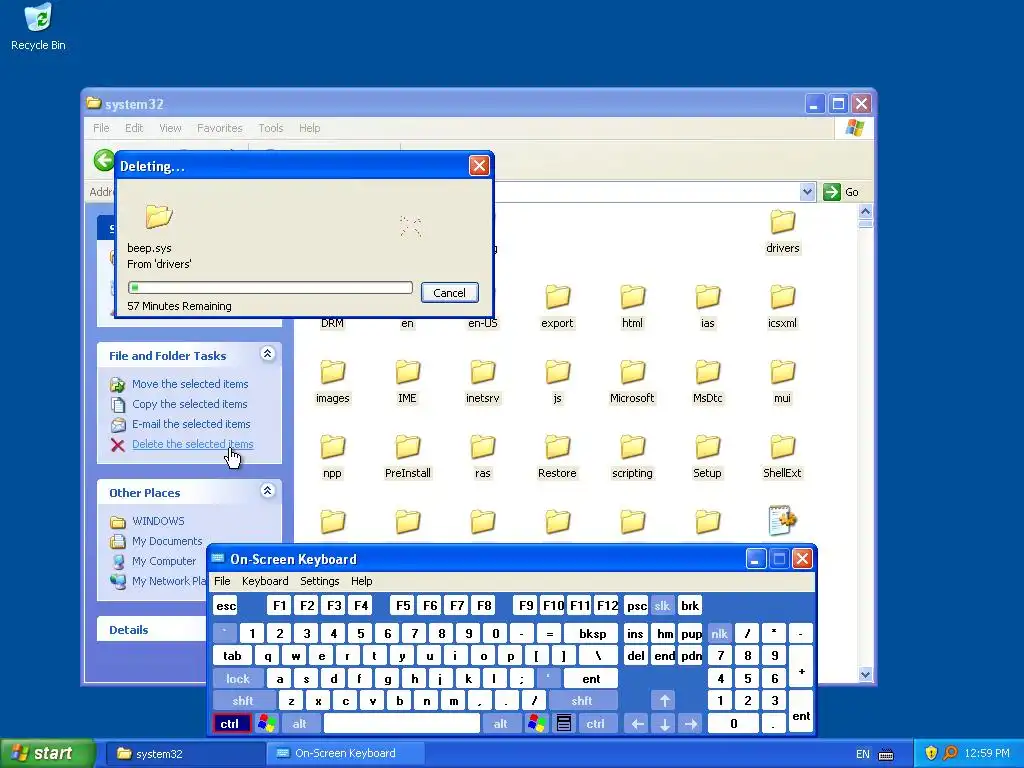The image size is (1024, 768).
Task: Click the Back arrow in Explorer toolbar
Action: [103, 160]
